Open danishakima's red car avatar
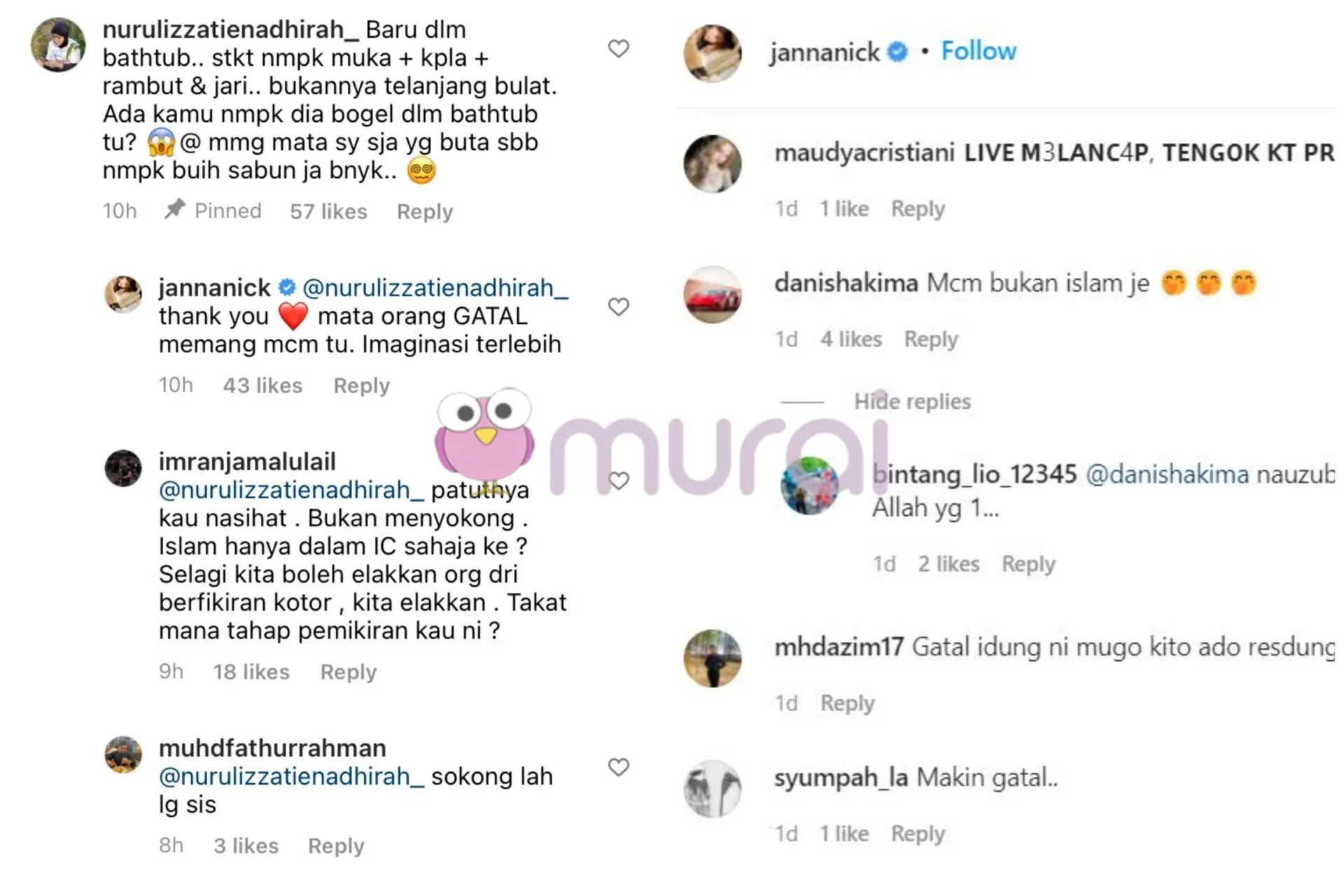Viewport: 1344px width, 896px height. pos(713,294)
